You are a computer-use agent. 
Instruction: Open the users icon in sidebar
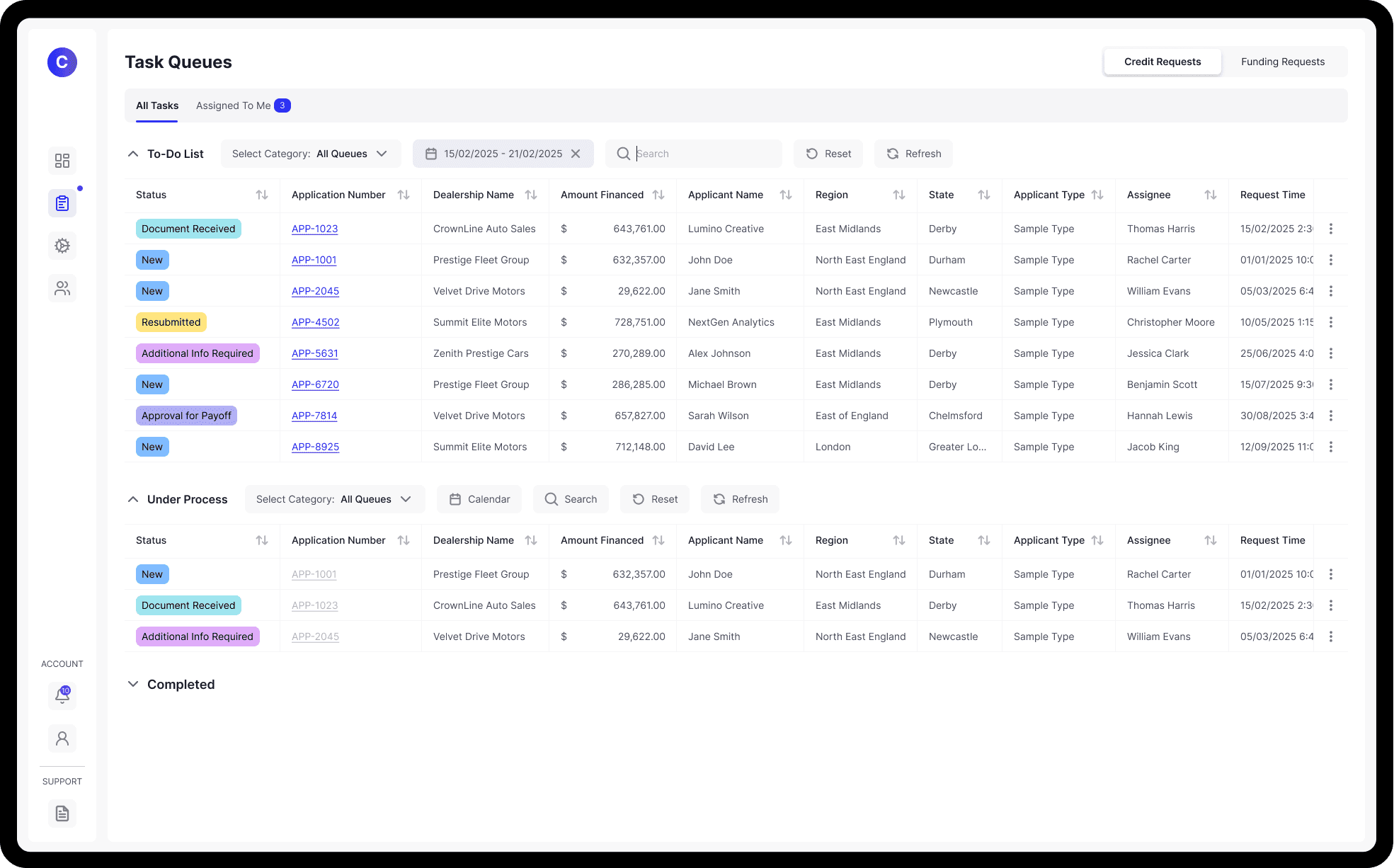point(62,288)
